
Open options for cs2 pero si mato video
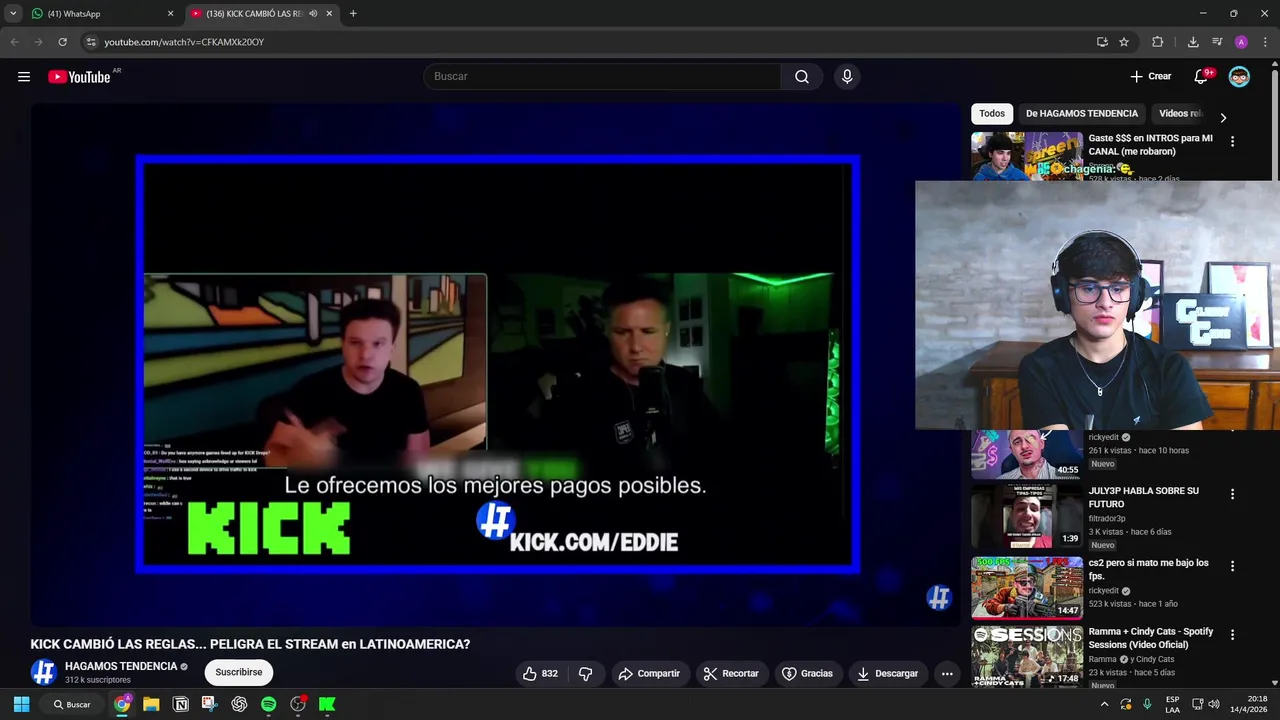pos(1232,566)
